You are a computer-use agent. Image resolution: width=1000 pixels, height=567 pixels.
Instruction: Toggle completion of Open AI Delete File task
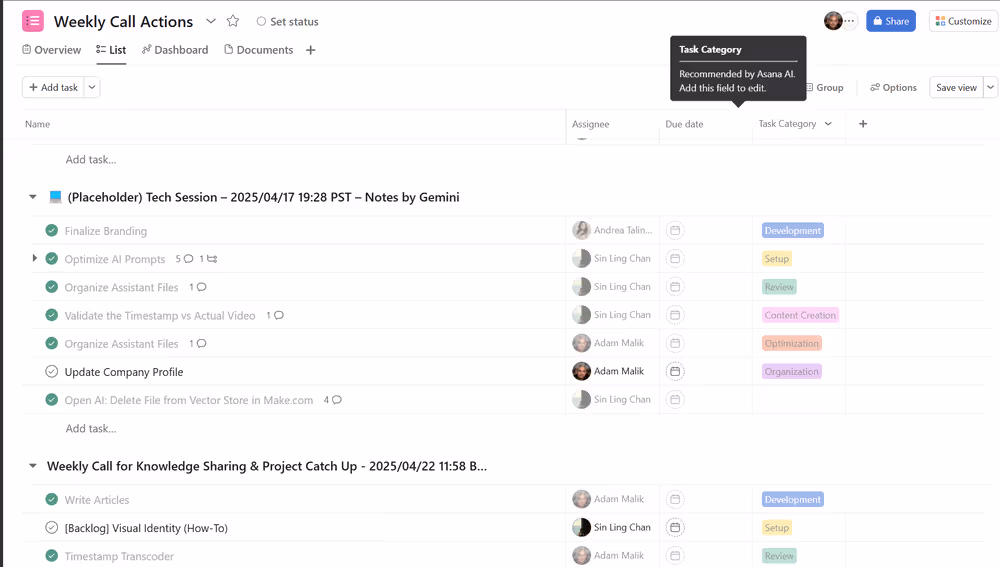[52, 400]
